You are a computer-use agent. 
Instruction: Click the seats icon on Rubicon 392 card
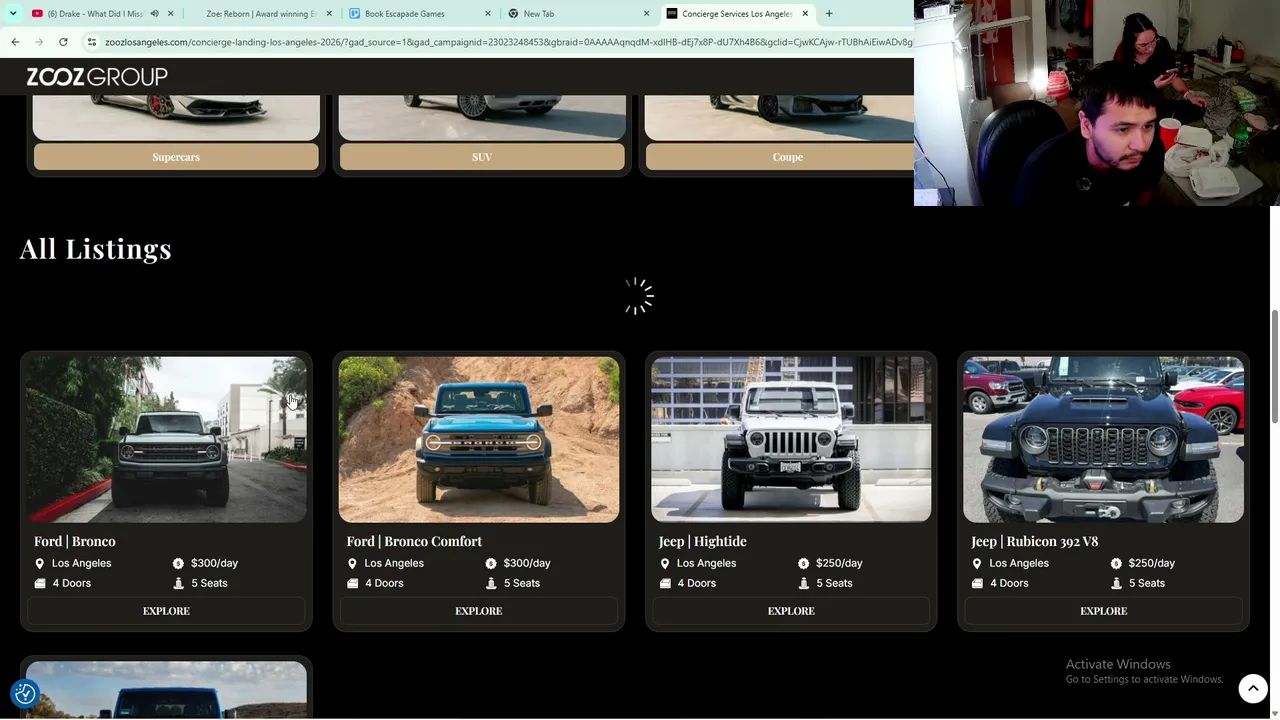pos(1116,583)
